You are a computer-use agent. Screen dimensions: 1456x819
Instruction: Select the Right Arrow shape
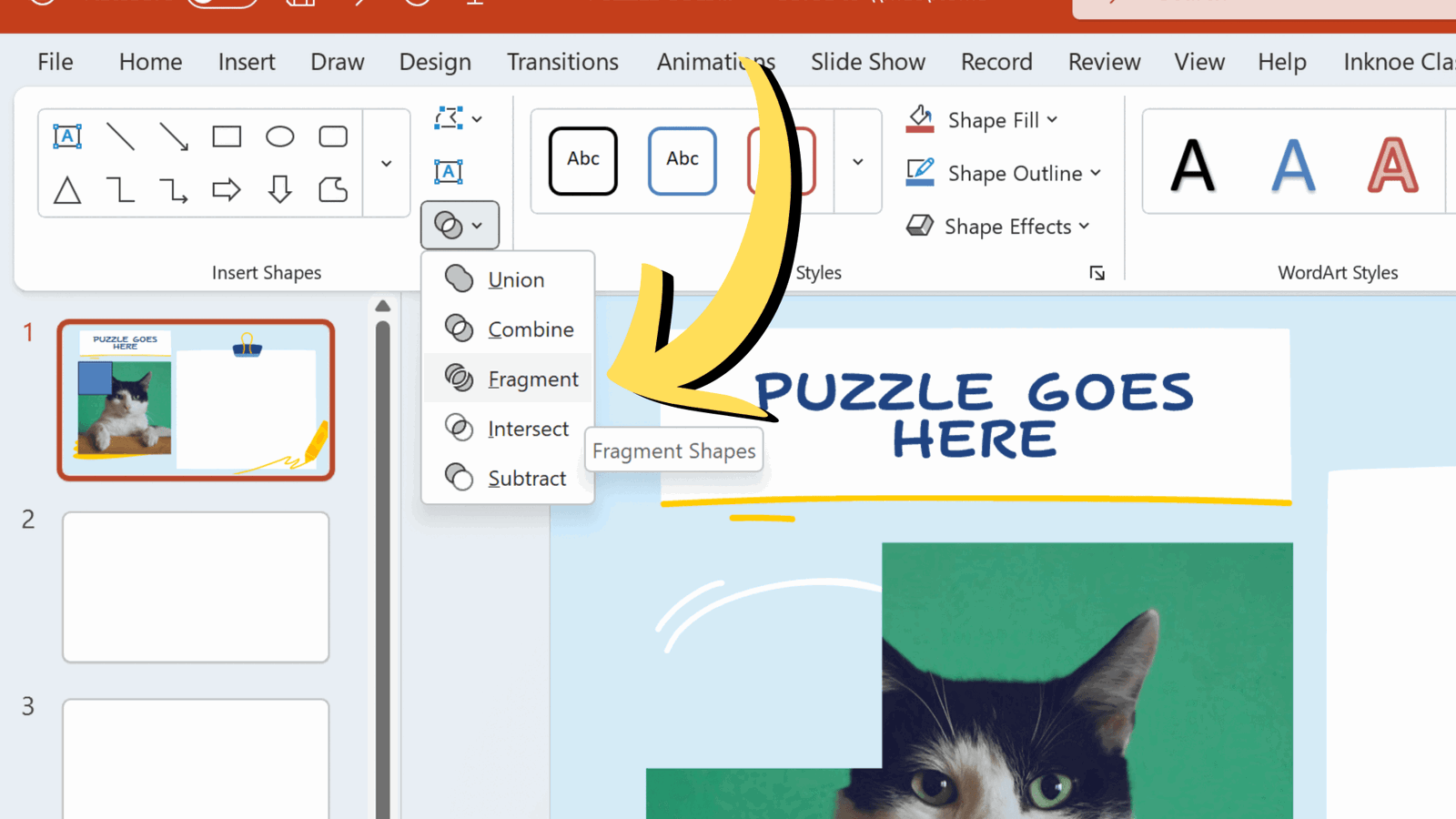click(x=226, y=191)
